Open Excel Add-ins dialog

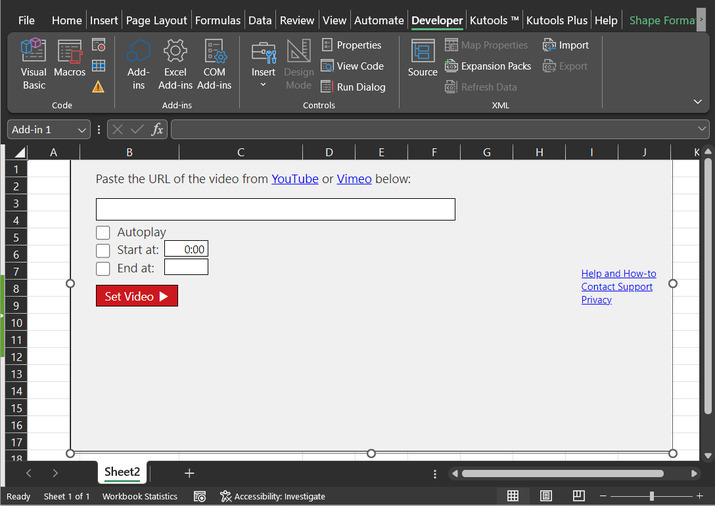coord(175,63)
